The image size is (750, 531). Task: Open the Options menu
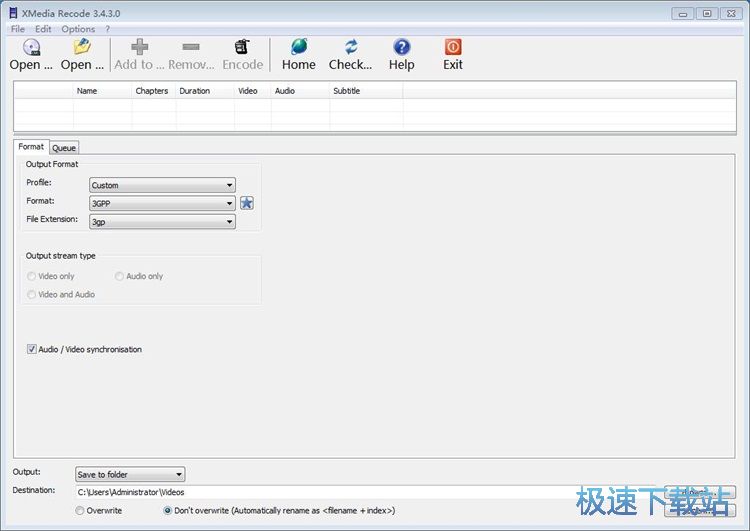point(78,29)
